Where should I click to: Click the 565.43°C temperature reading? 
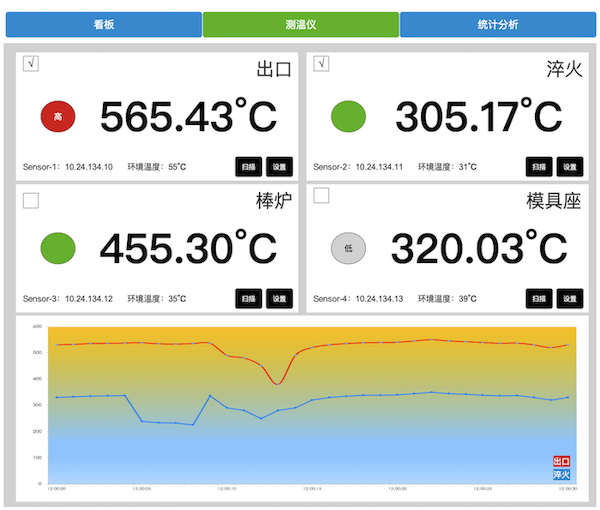188,117
